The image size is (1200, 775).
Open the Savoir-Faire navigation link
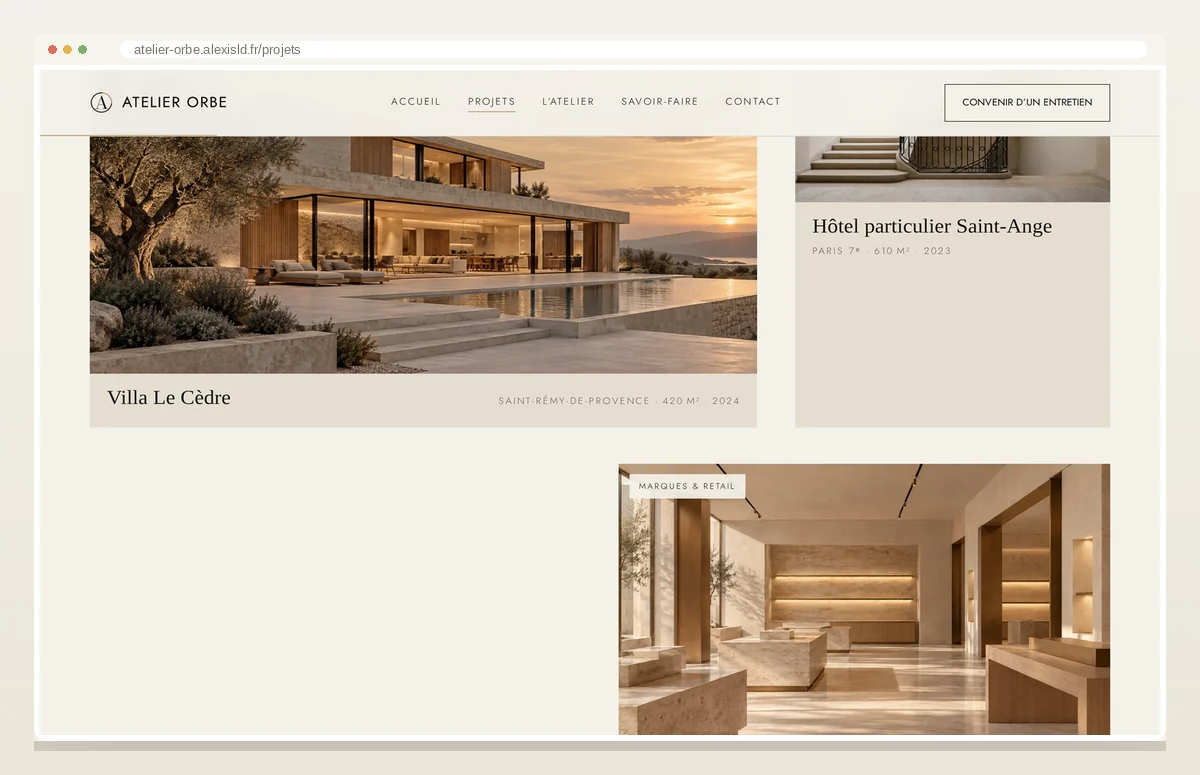point(660,102)
